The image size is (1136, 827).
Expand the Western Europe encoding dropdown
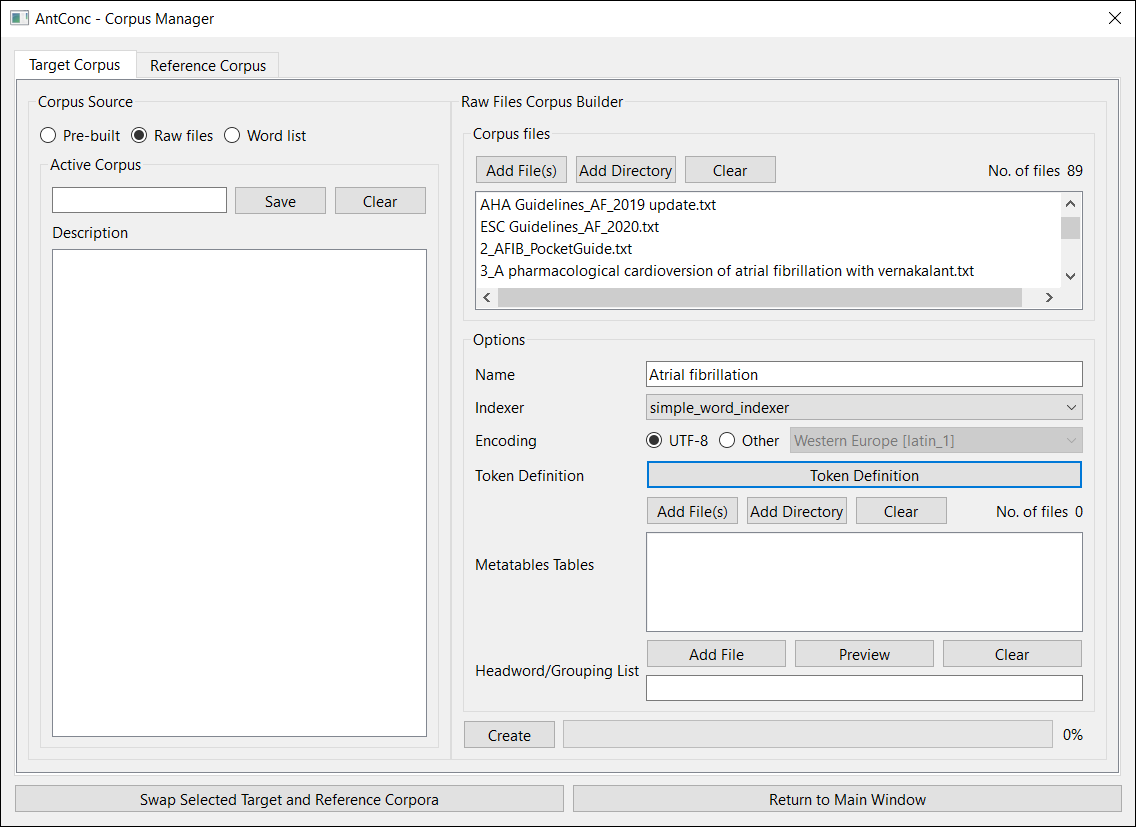tap(936, 440)
